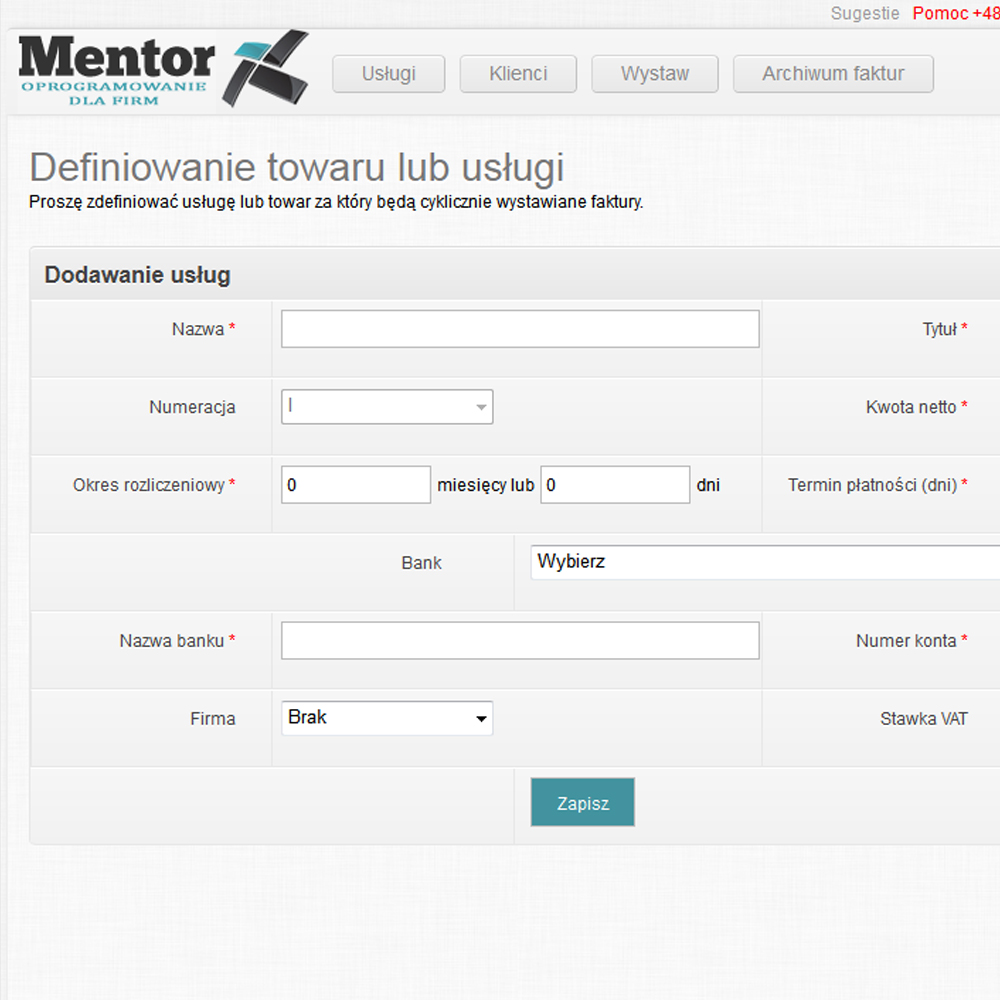Click the Kwota netto label
The height and width of the screenshot is (1000, 1000).
[911, 407]
